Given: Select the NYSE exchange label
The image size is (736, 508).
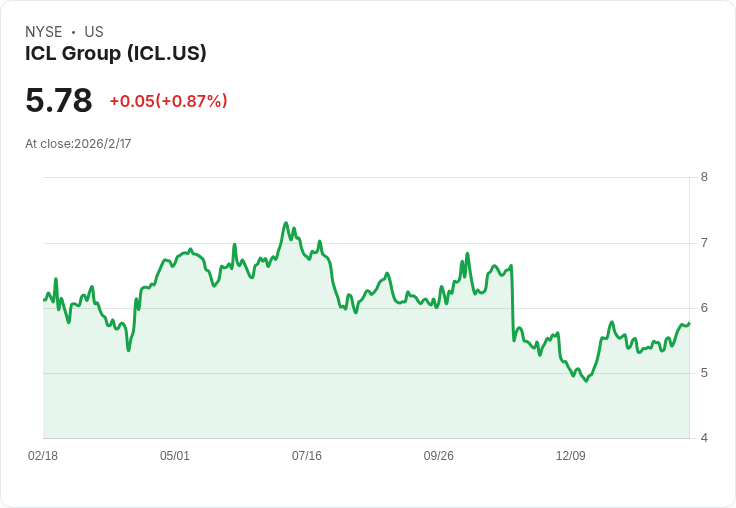Looking at the screenshot, I should coord(43,32).
